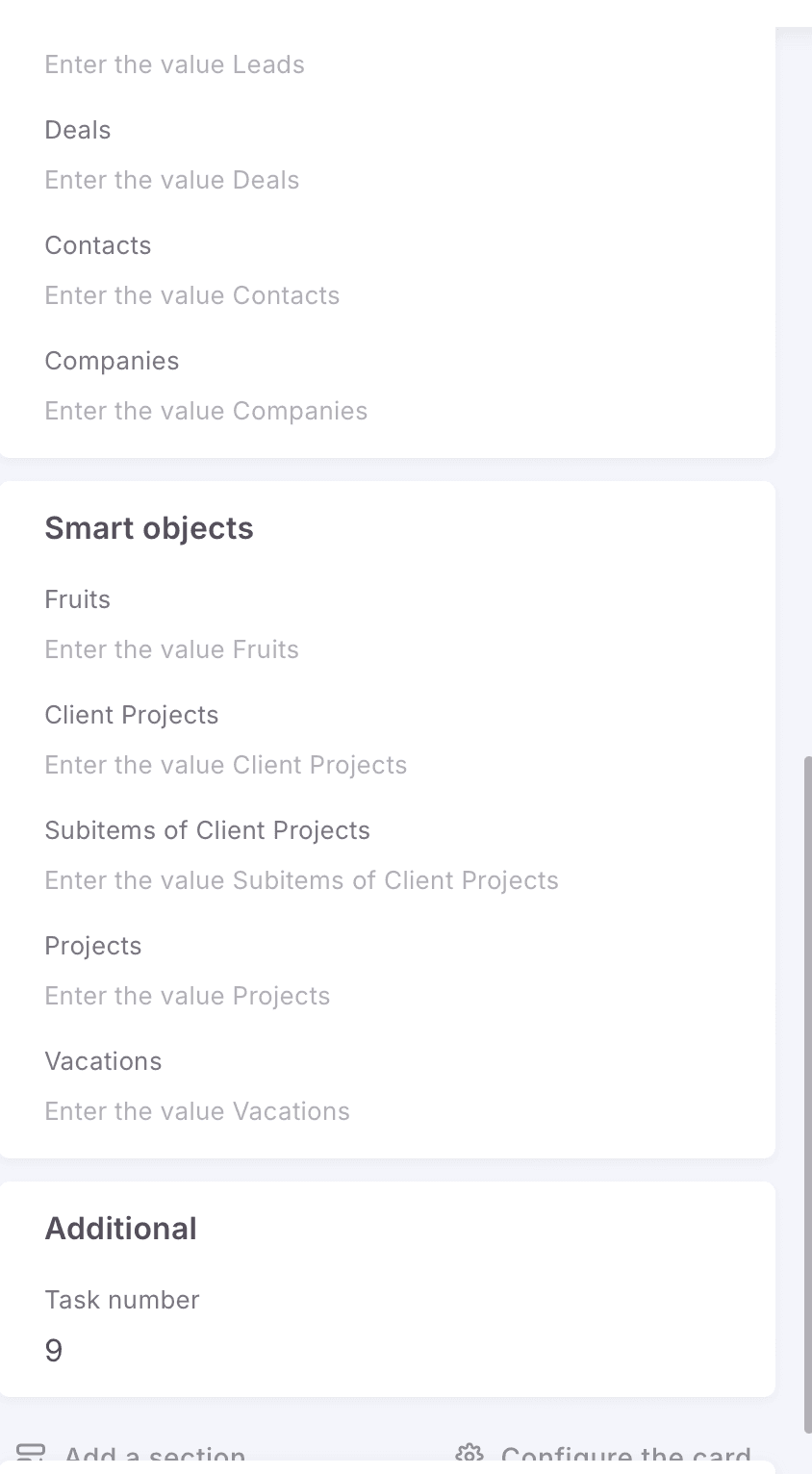Focus the 'Enter the value Deals' input
The height and width of the screenshot is (1474, 812).
click(172, 180)
